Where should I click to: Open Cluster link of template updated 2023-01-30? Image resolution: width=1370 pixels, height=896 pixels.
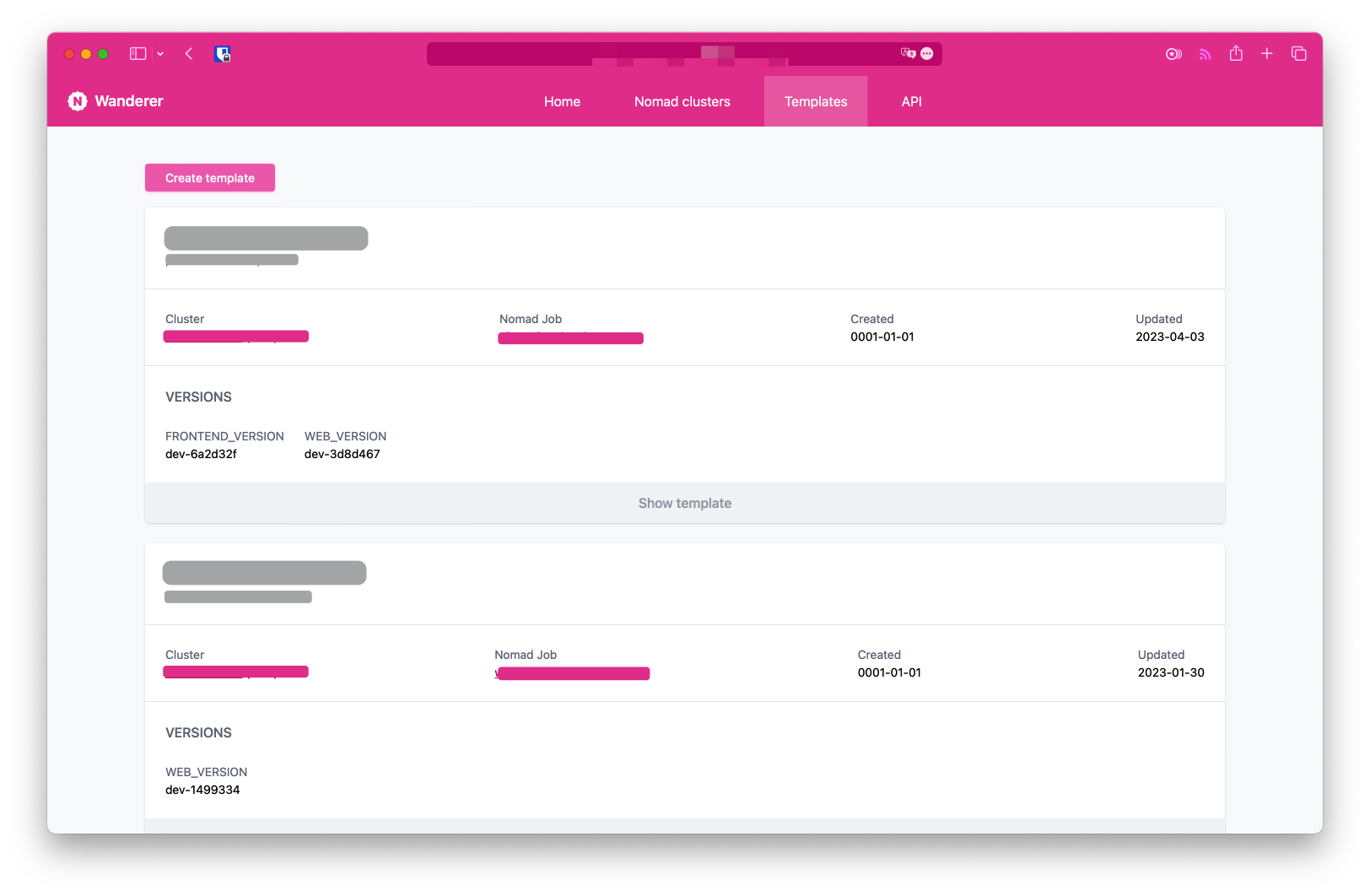tap(236, 672)
